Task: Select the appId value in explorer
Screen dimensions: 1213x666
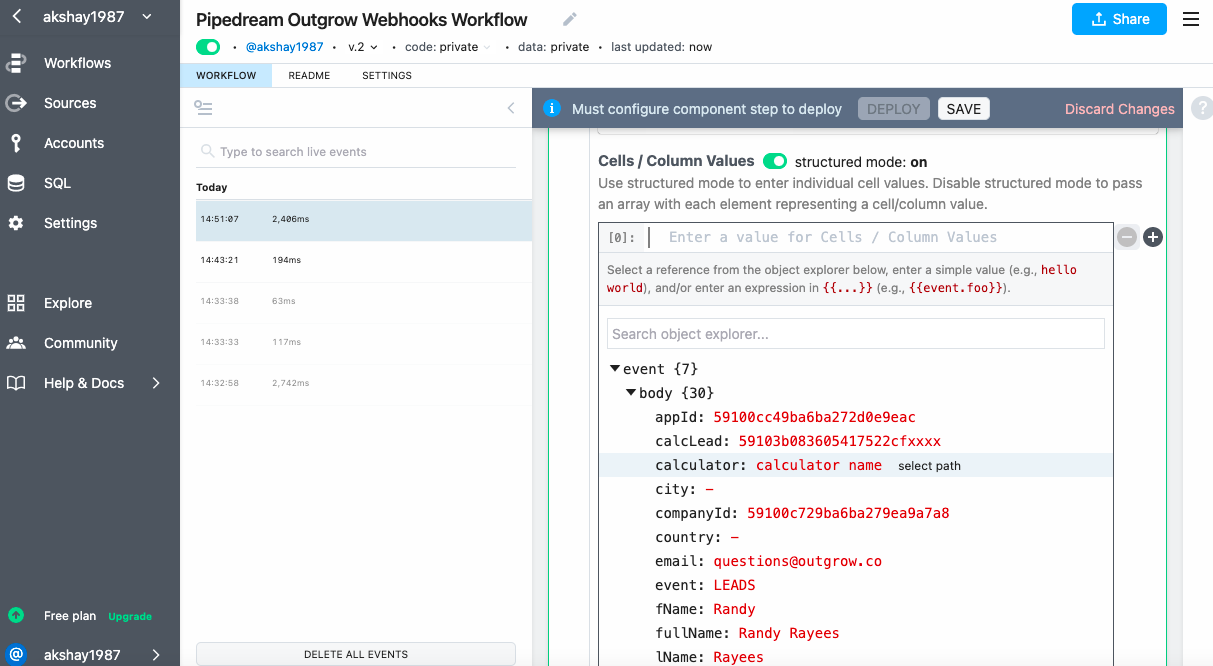Action: 814,417
